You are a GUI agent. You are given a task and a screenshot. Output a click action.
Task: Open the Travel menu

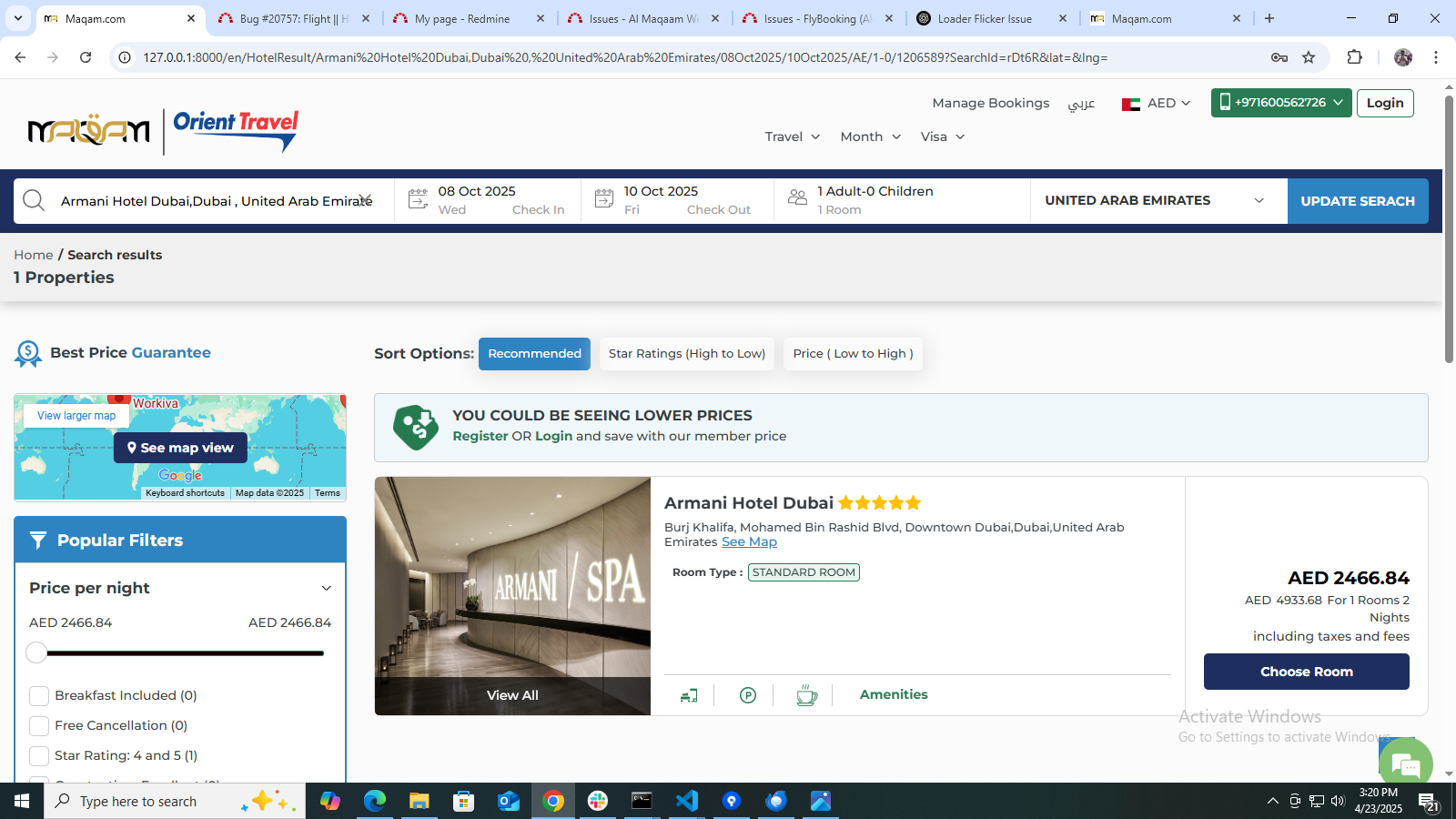(x=792, y=136)
